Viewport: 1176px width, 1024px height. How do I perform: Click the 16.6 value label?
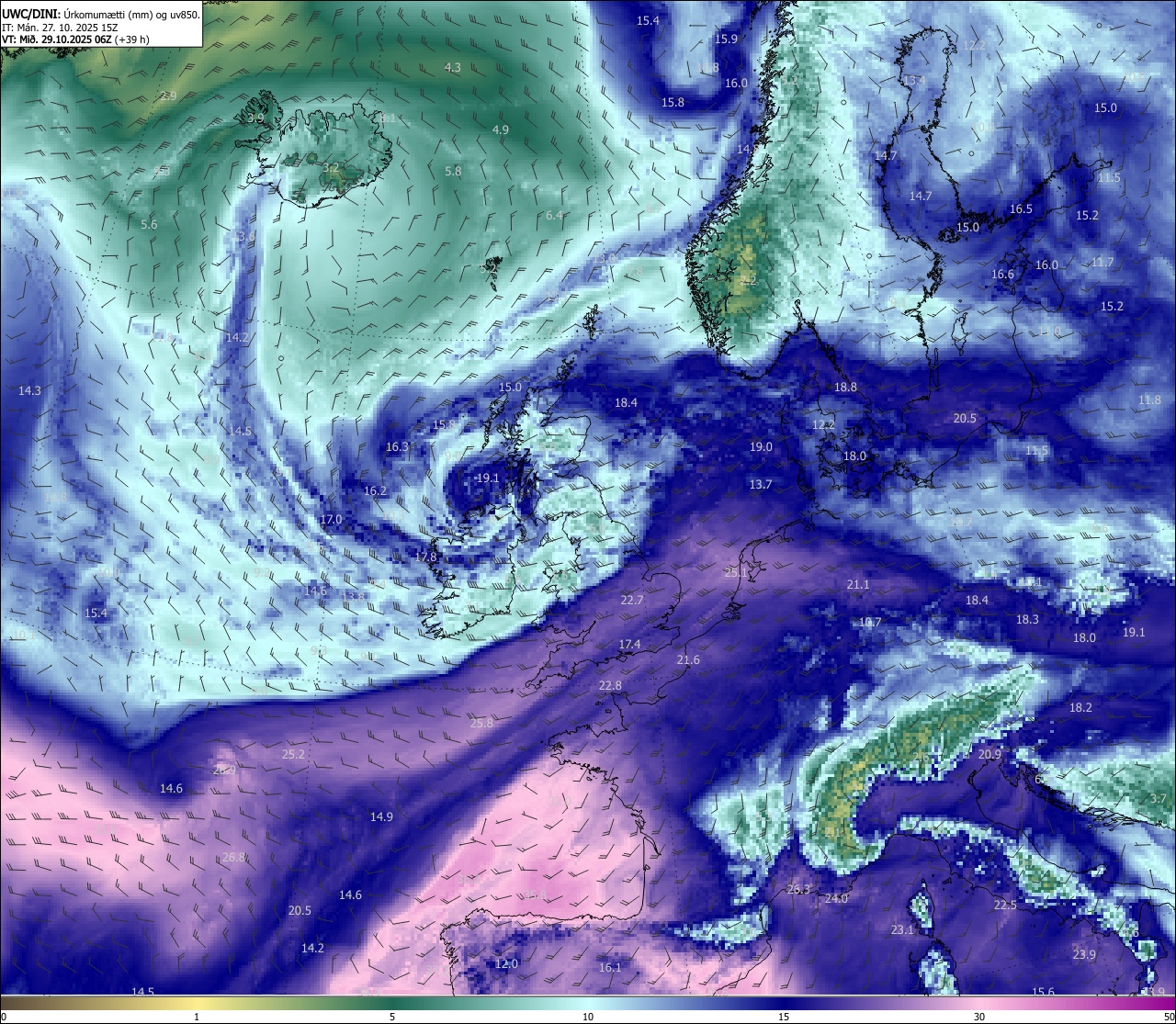pos(1002,274)
